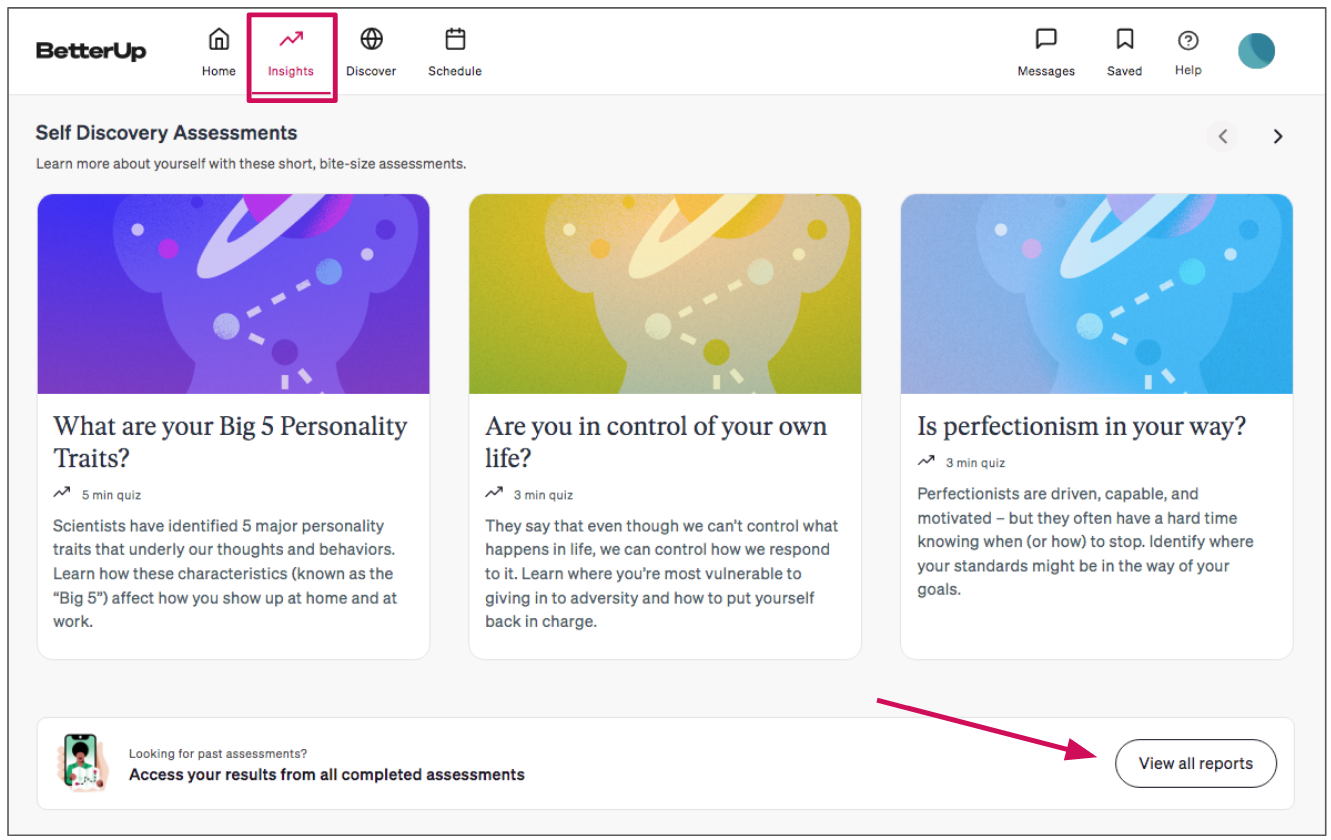Open the Home tab

(218, 53)
